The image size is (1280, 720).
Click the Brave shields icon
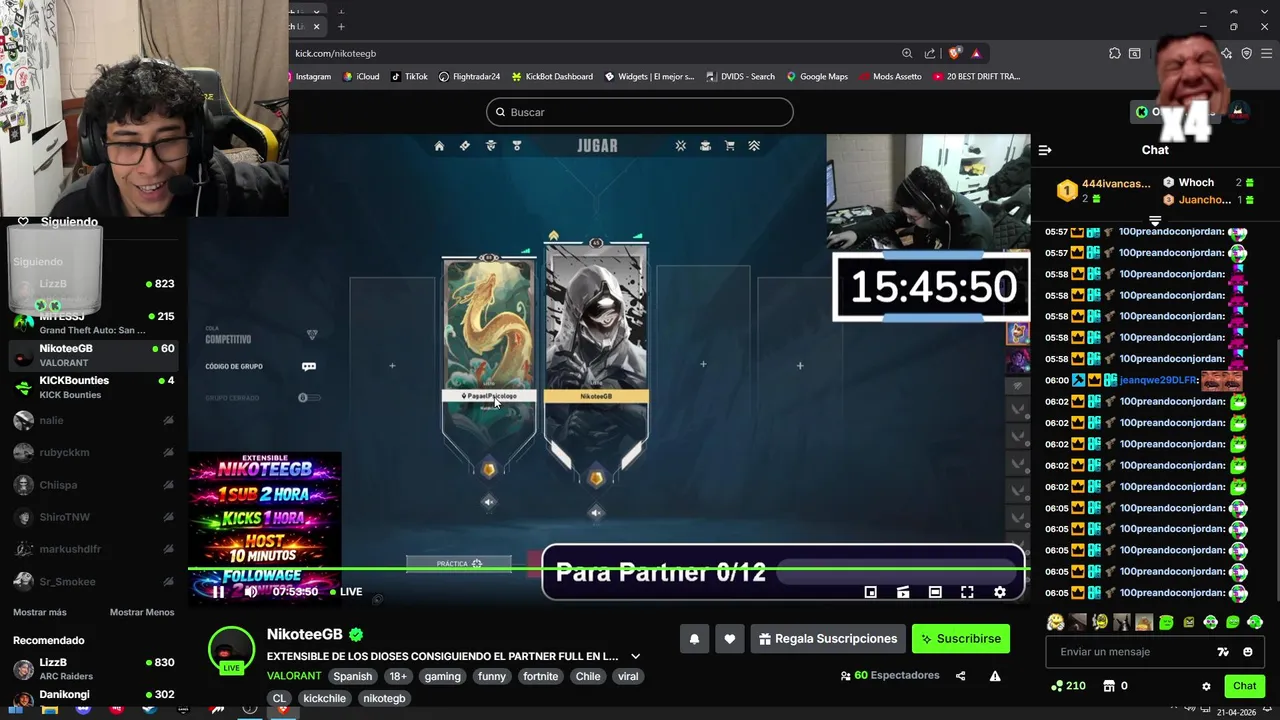tap(955, 53)
